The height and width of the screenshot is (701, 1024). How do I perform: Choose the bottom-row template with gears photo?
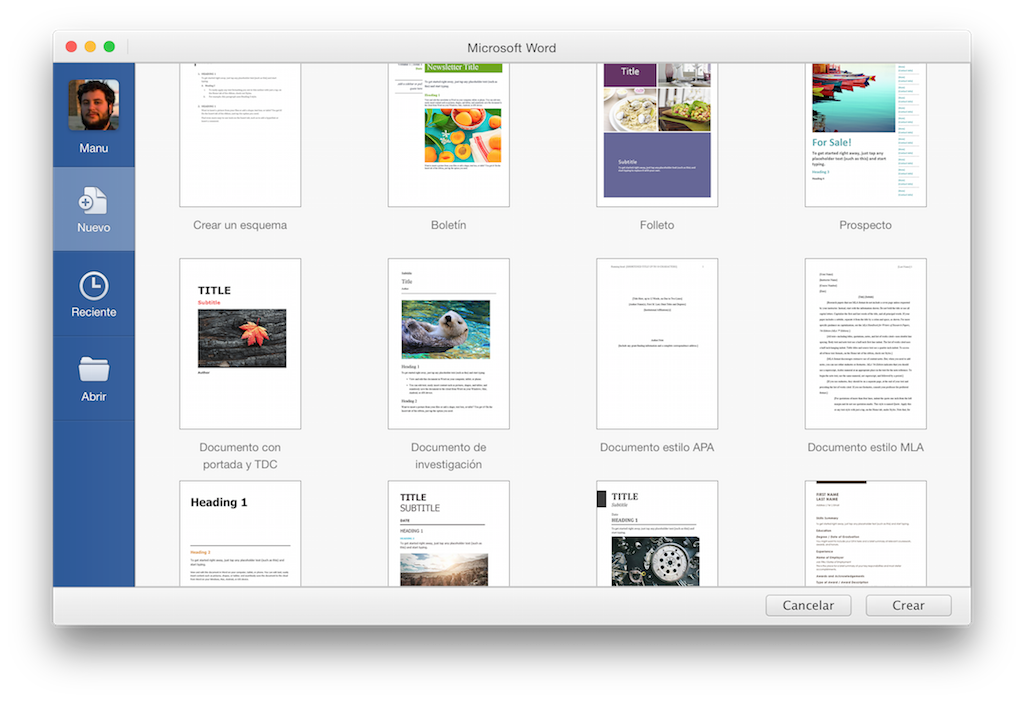(x=657, y=533)
